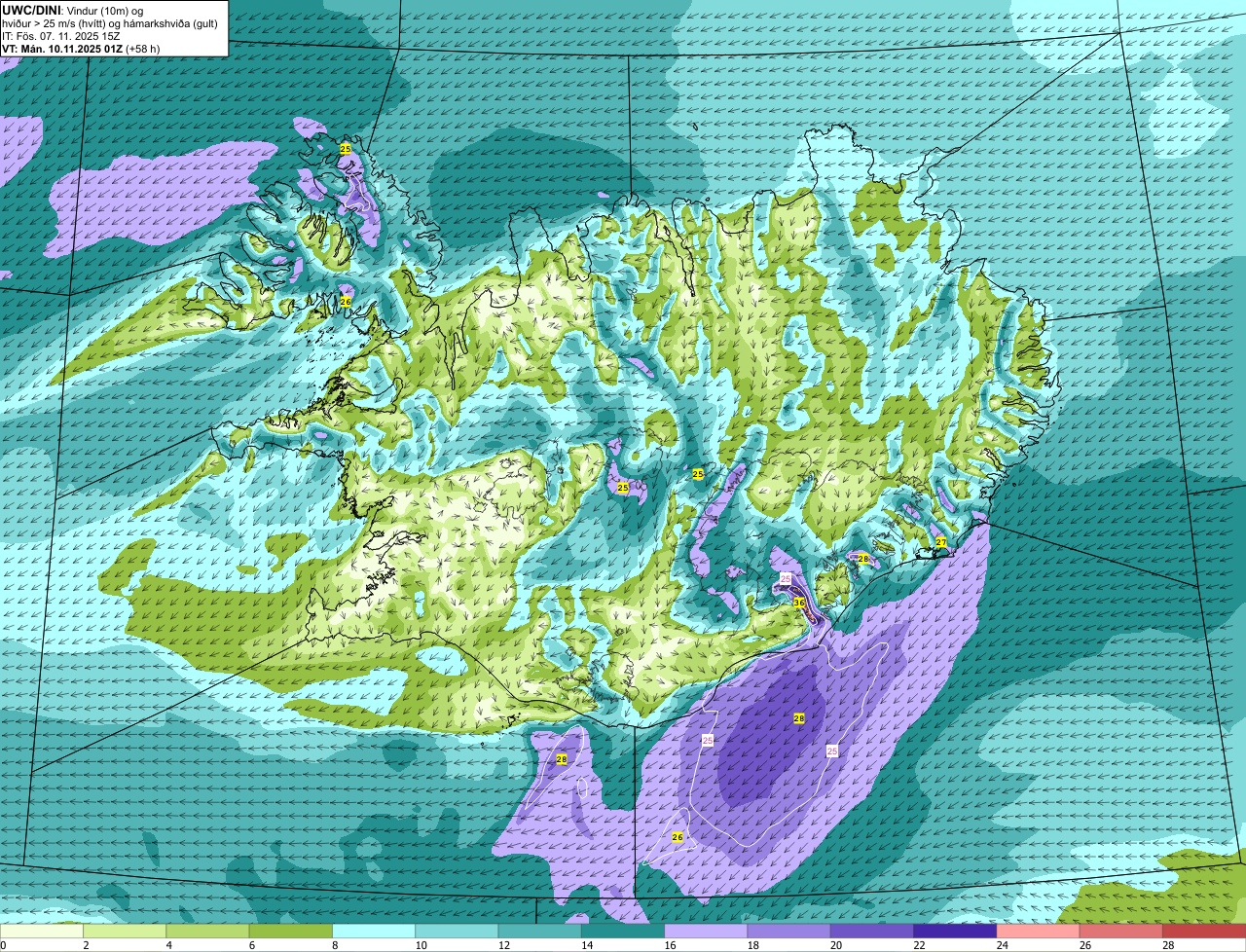
Task: Click the legend swatch between 18 and 20
Action: [789, 932]
